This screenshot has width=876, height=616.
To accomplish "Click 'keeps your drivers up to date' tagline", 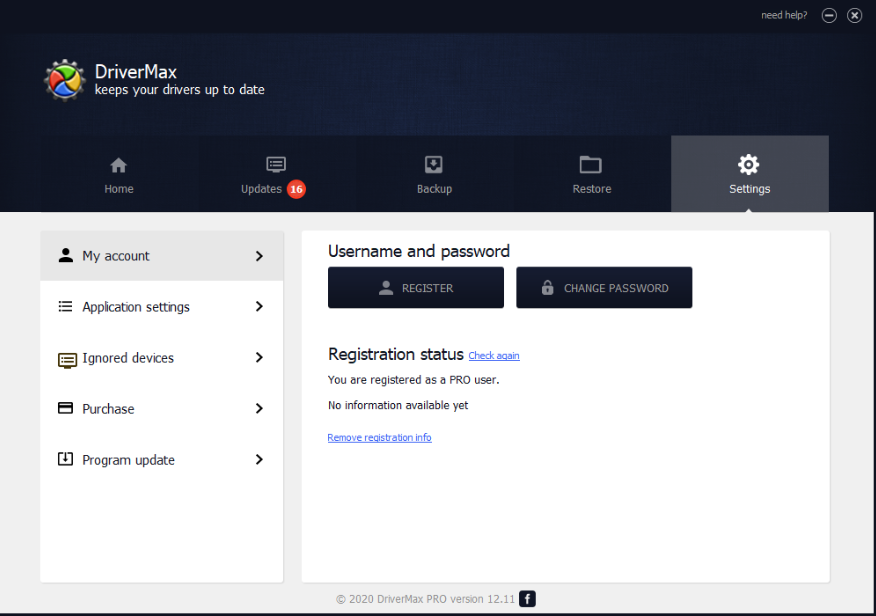I will click(179, 90).
